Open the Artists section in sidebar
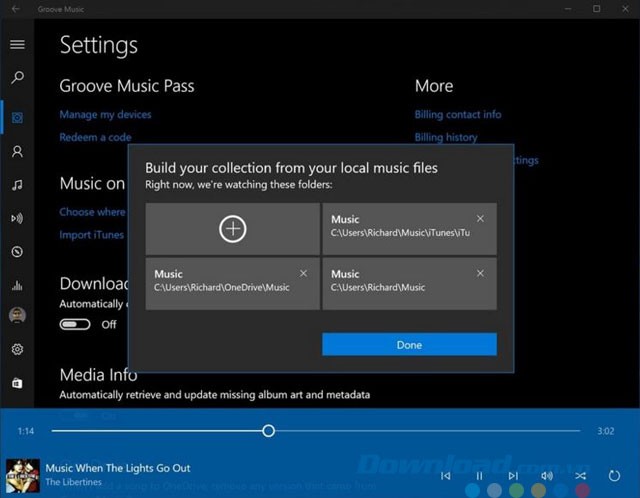Viewport: 640px width, 498px height. coord(17,152)
